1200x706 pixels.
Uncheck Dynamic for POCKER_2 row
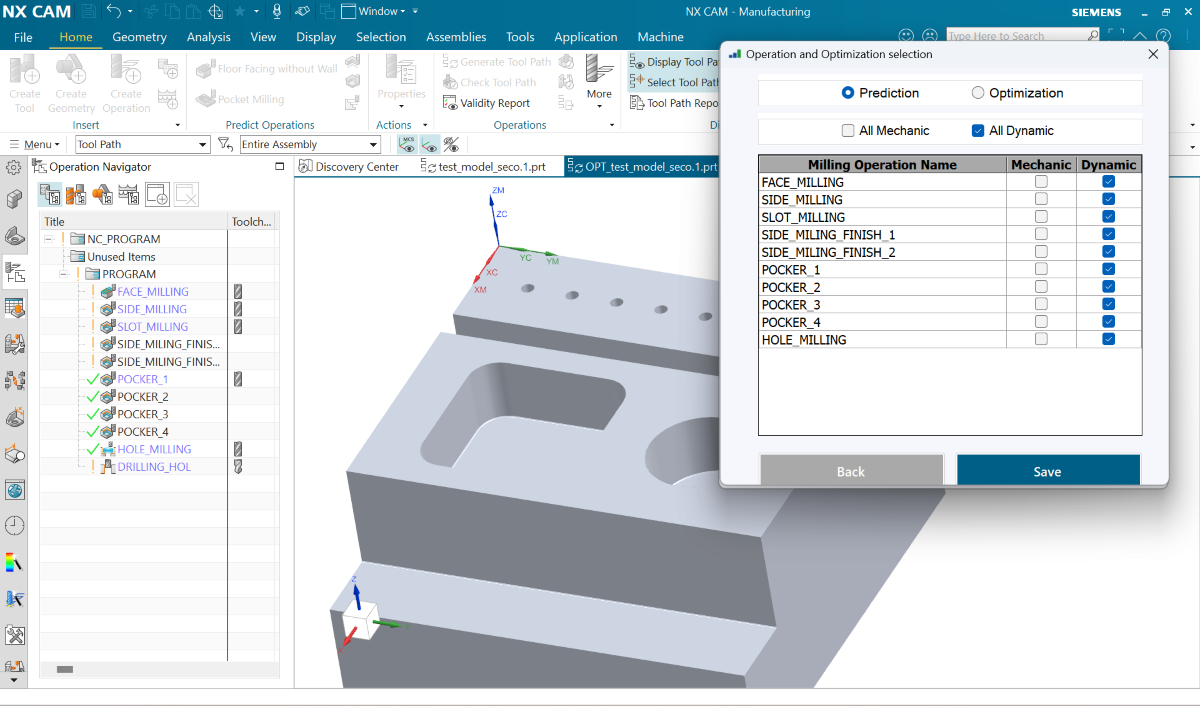[1108, 287]
